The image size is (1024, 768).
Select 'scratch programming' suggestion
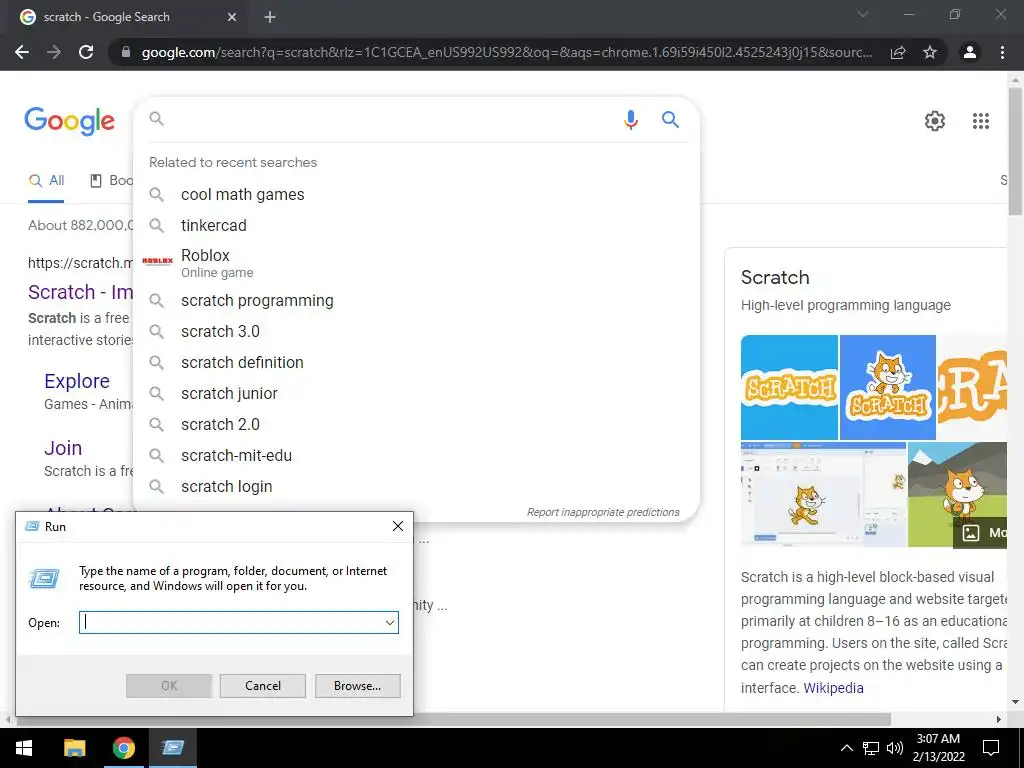(x=416, y=300)
